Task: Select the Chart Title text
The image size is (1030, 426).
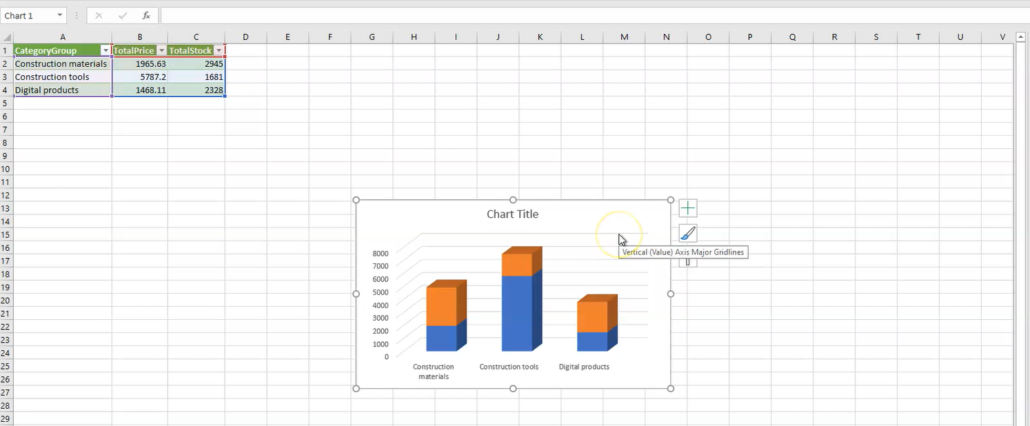Action: (512, 214)
